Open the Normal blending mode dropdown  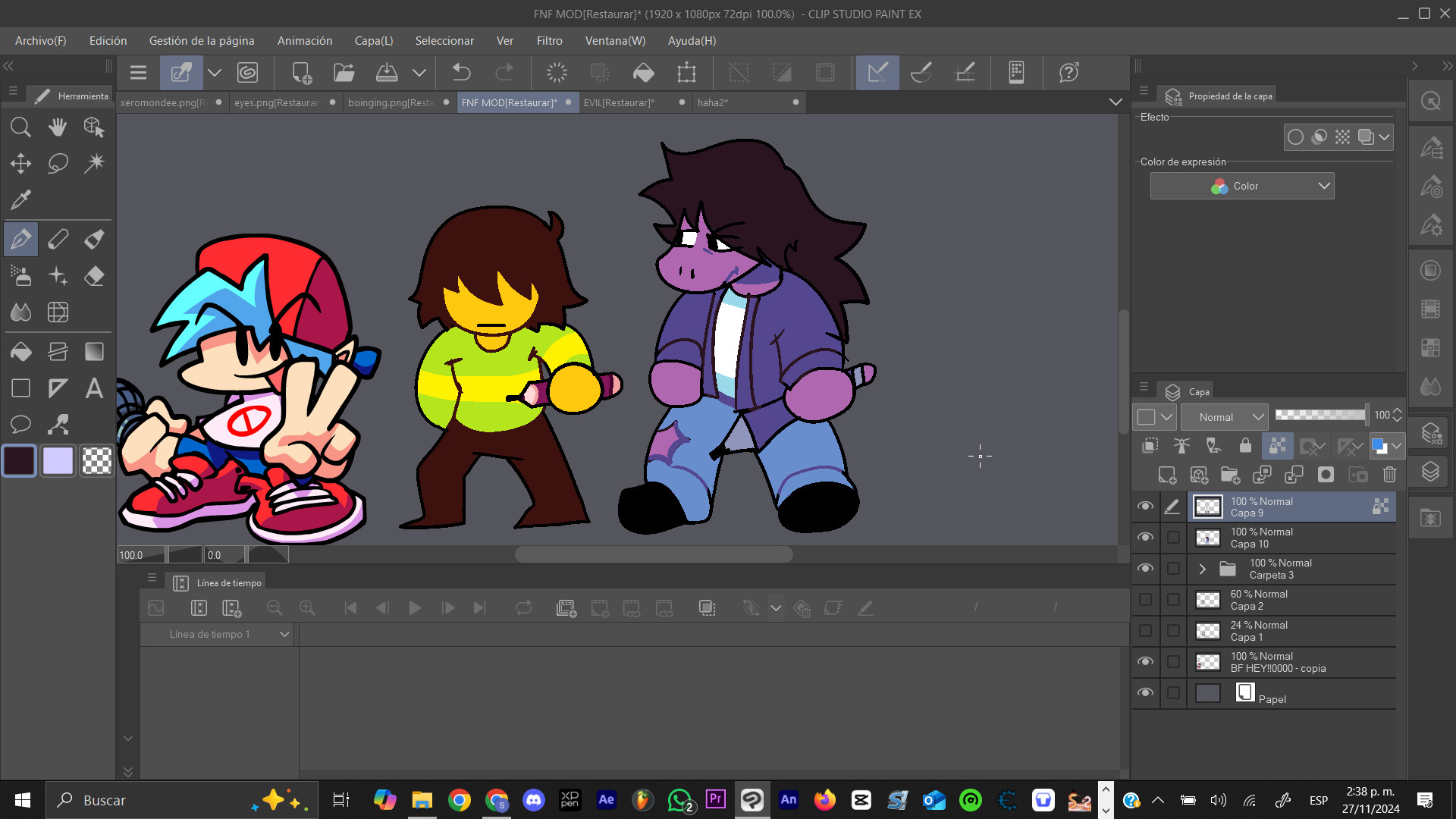click(x=1225, y=417)
